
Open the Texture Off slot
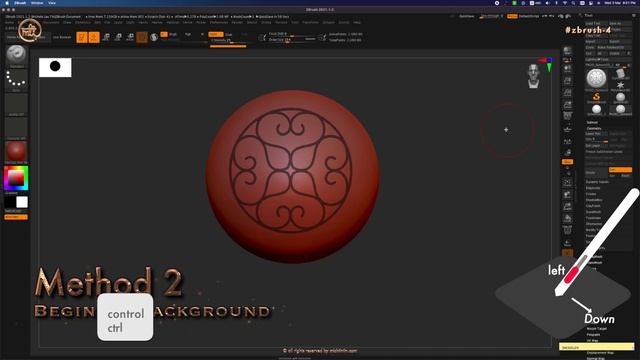(16, 129)
